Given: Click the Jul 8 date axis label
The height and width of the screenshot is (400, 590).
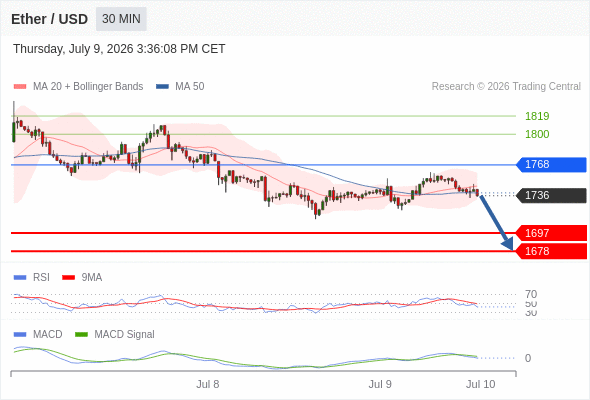Looking at the screenshot, I should click(x=207, y=384).
